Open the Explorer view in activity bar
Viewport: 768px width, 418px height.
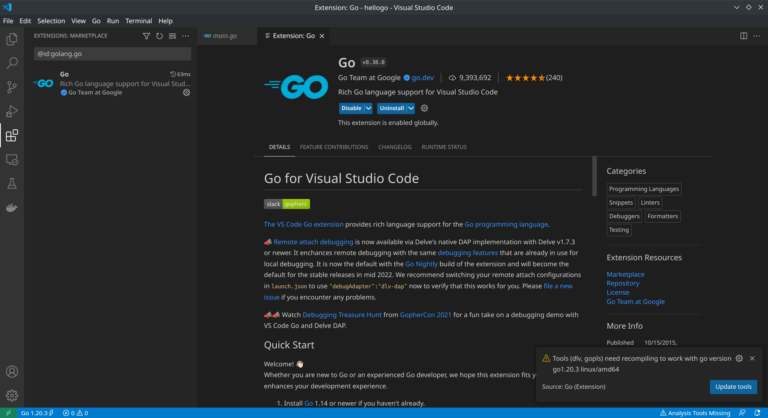pyautogui.click(x=12, y=40)
